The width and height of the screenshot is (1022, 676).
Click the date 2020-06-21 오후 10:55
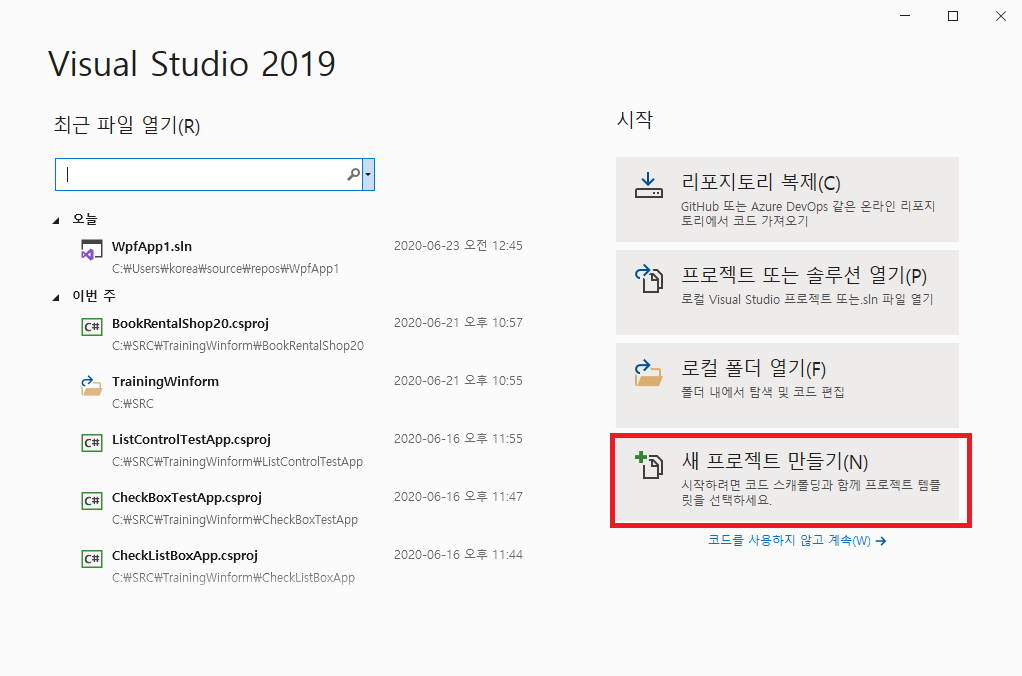click(x=458, y=381)
